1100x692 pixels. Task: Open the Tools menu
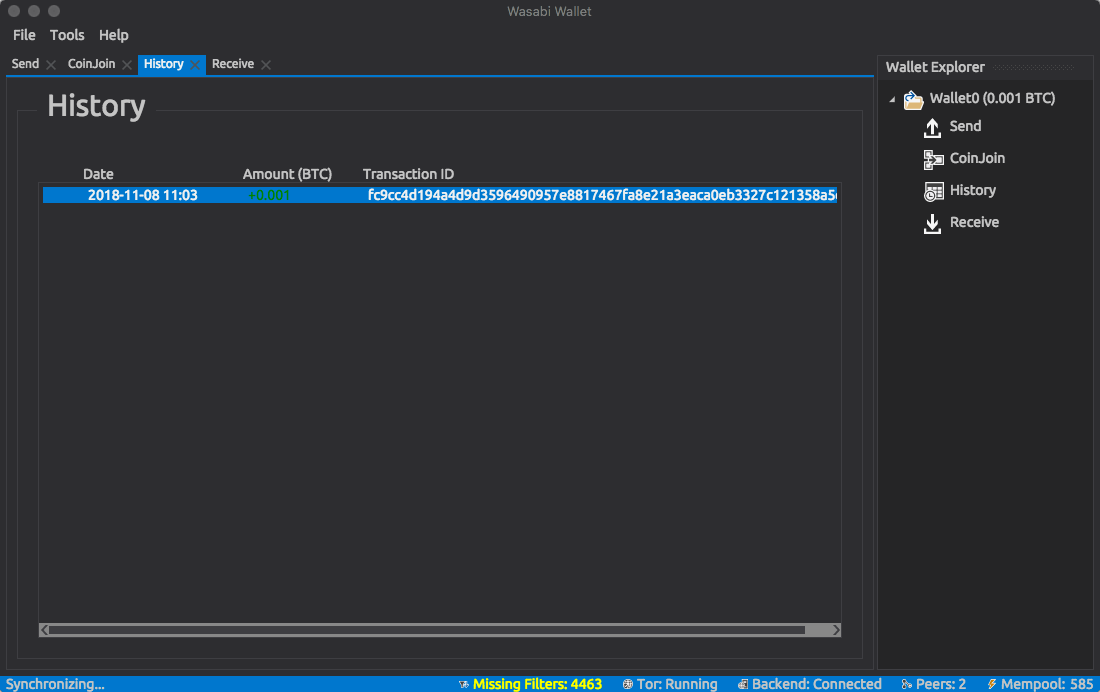click(x=67, y=35)
